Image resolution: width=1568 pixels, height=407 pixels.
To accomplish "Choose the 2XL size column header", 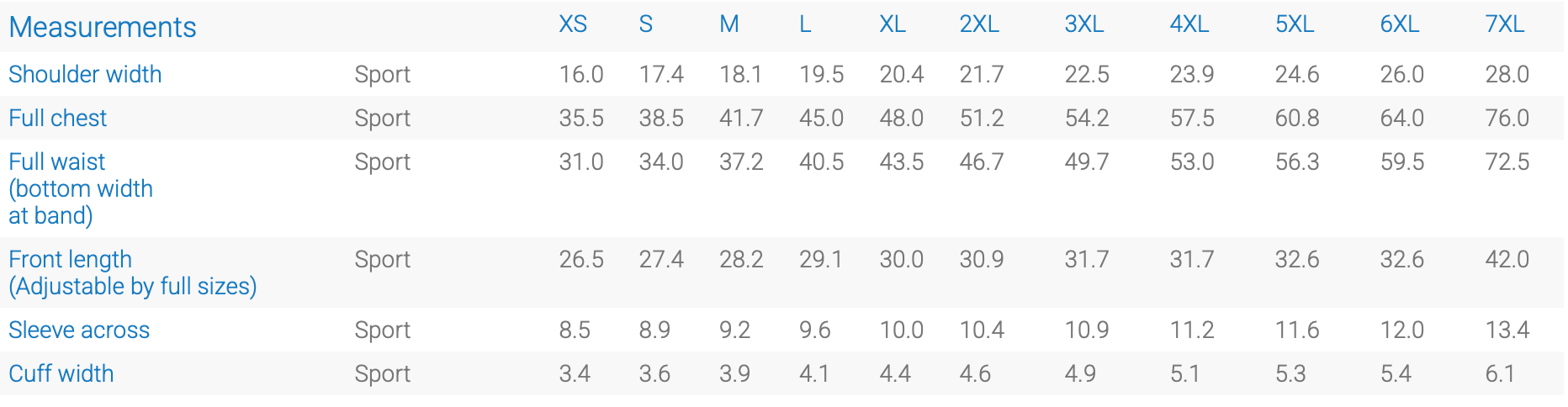I will pos(979,24).
